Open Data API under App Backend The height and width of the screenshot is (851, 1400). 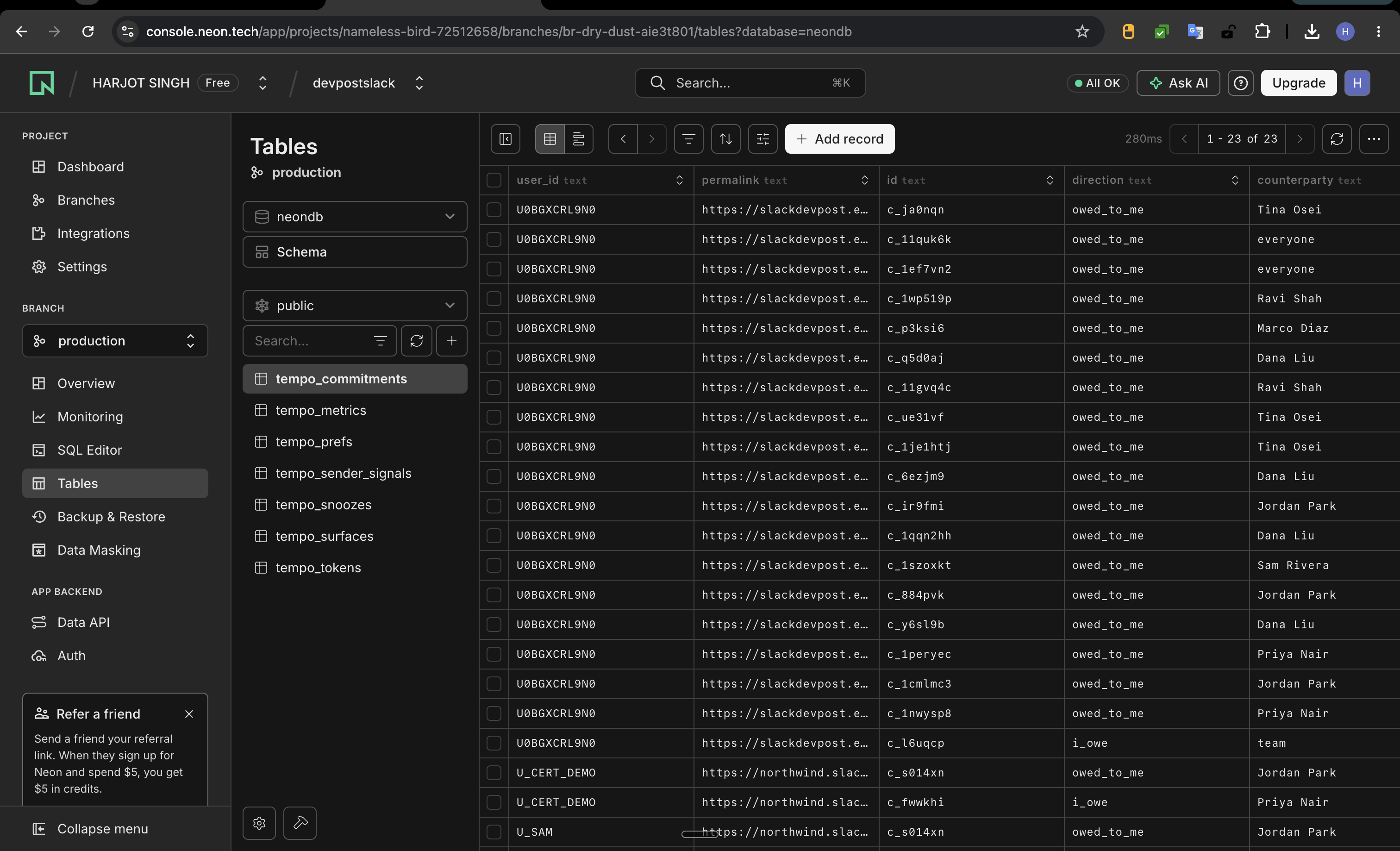tap(115, 622)
